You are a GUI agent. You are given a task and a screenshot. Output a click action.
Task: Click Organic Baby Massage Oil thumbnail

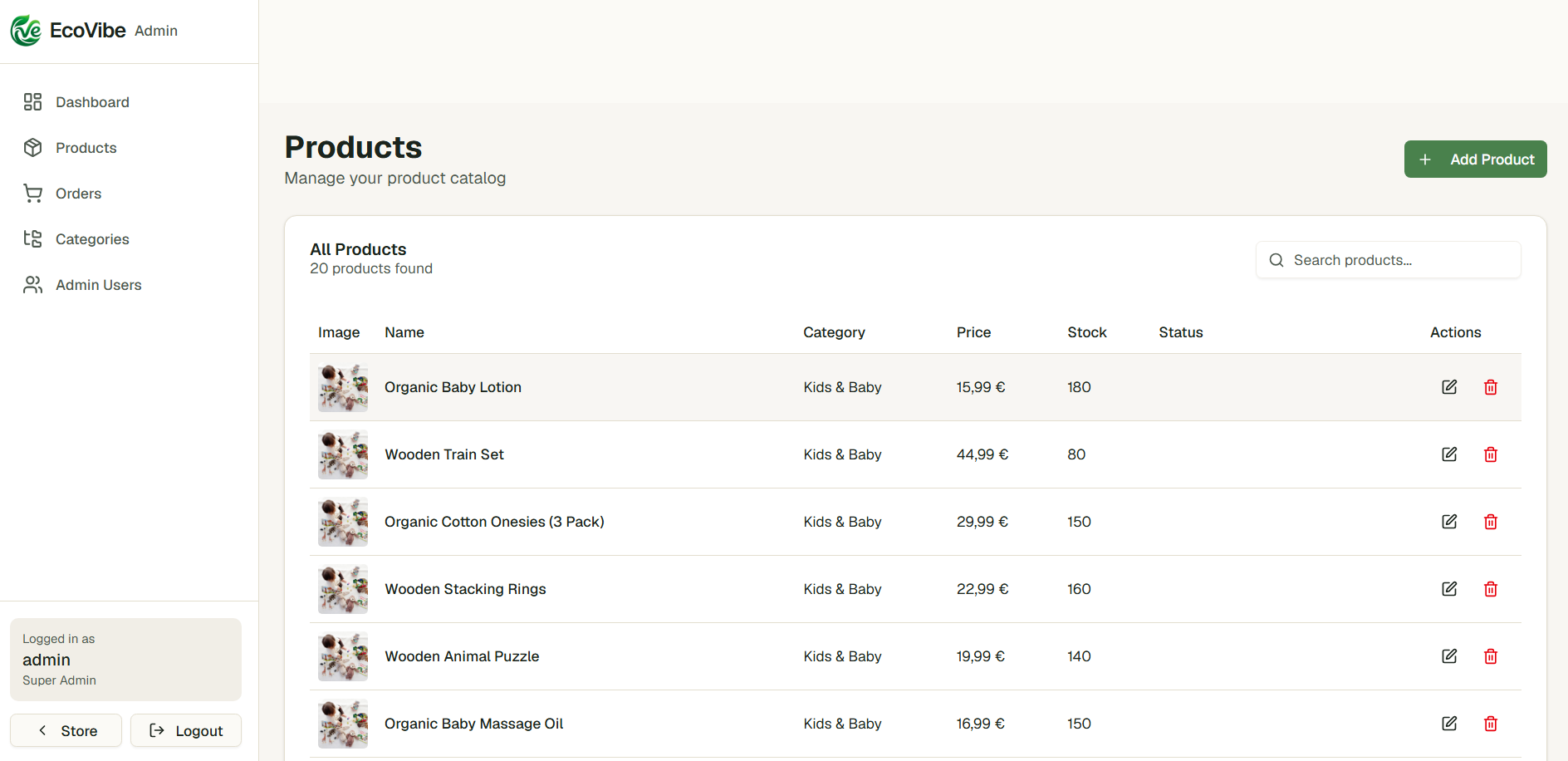[343, 724]
